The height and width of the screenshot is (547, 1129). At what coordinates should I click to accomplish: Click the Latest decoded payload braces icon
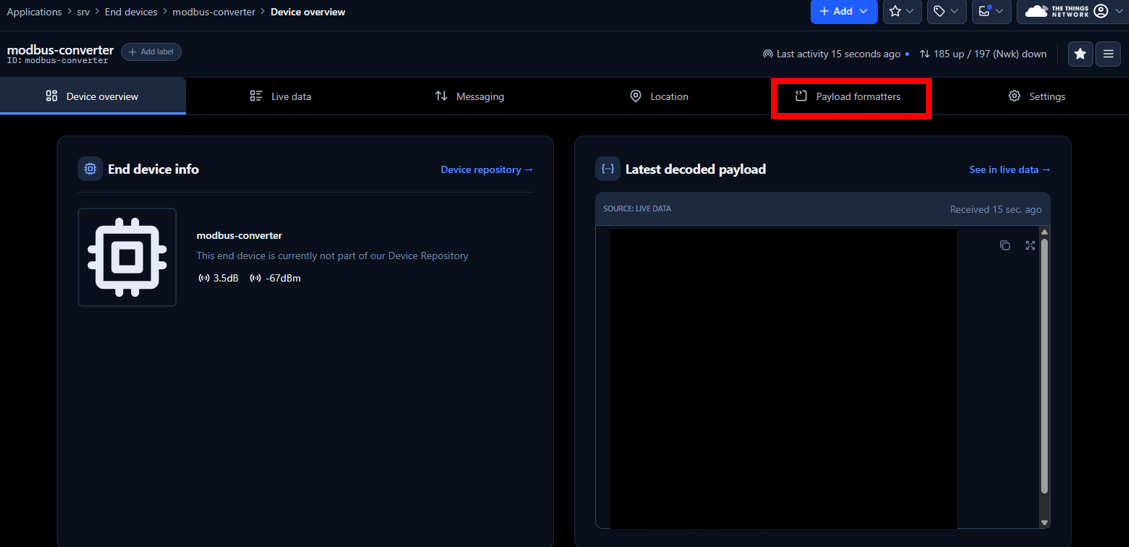tap(608, 169)
